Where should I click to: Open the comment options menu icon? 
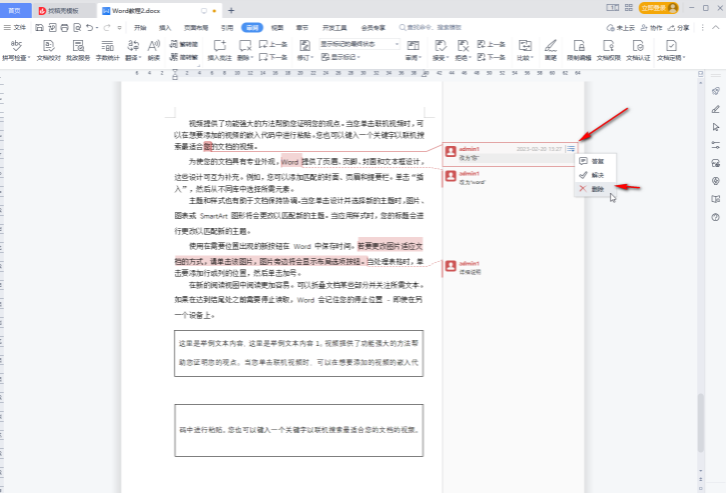click(x=569, y=149)
